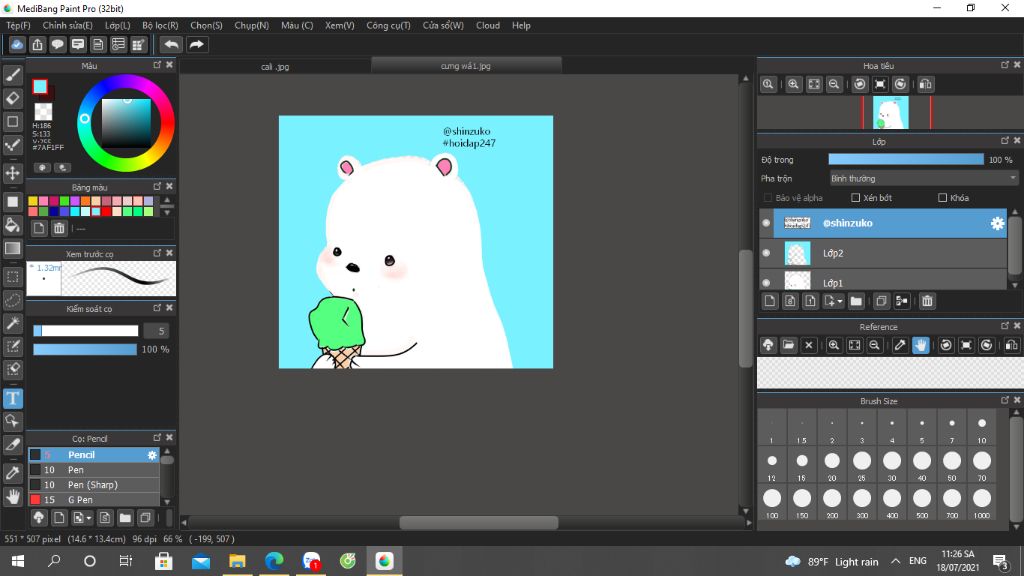Image resolution: width=1024 pixels, height=576 pixels.
Task: Enable the Xén bớt checkbox
Action: [x=855, y=198]
